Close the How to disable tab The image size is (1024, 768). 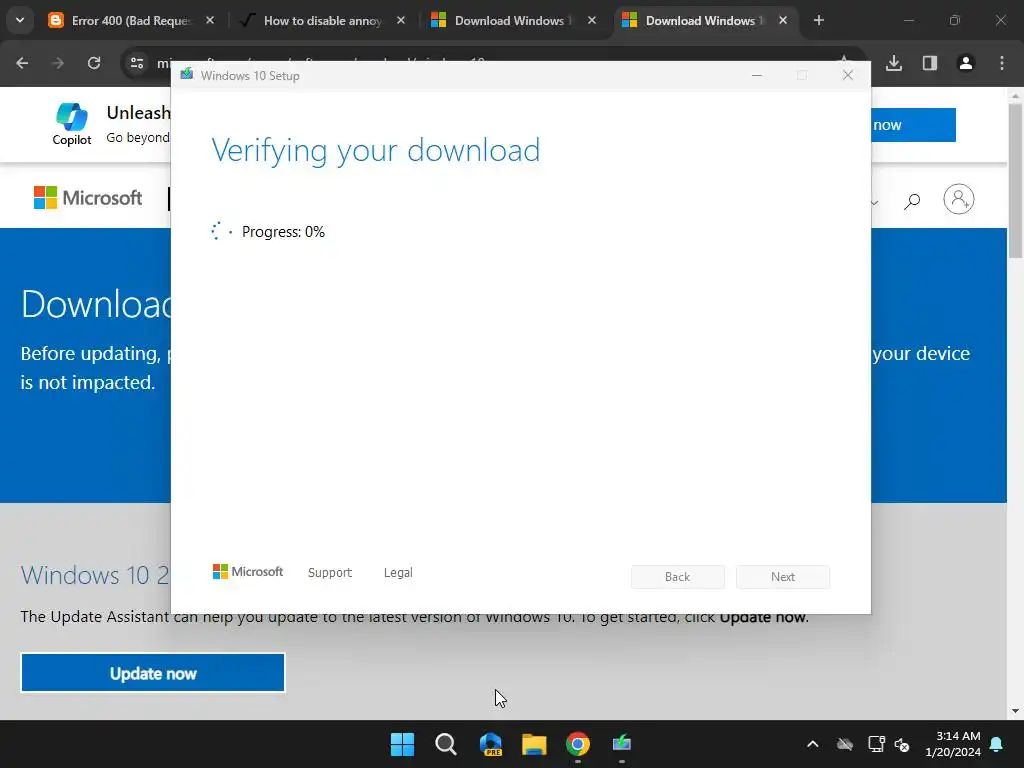401,20
